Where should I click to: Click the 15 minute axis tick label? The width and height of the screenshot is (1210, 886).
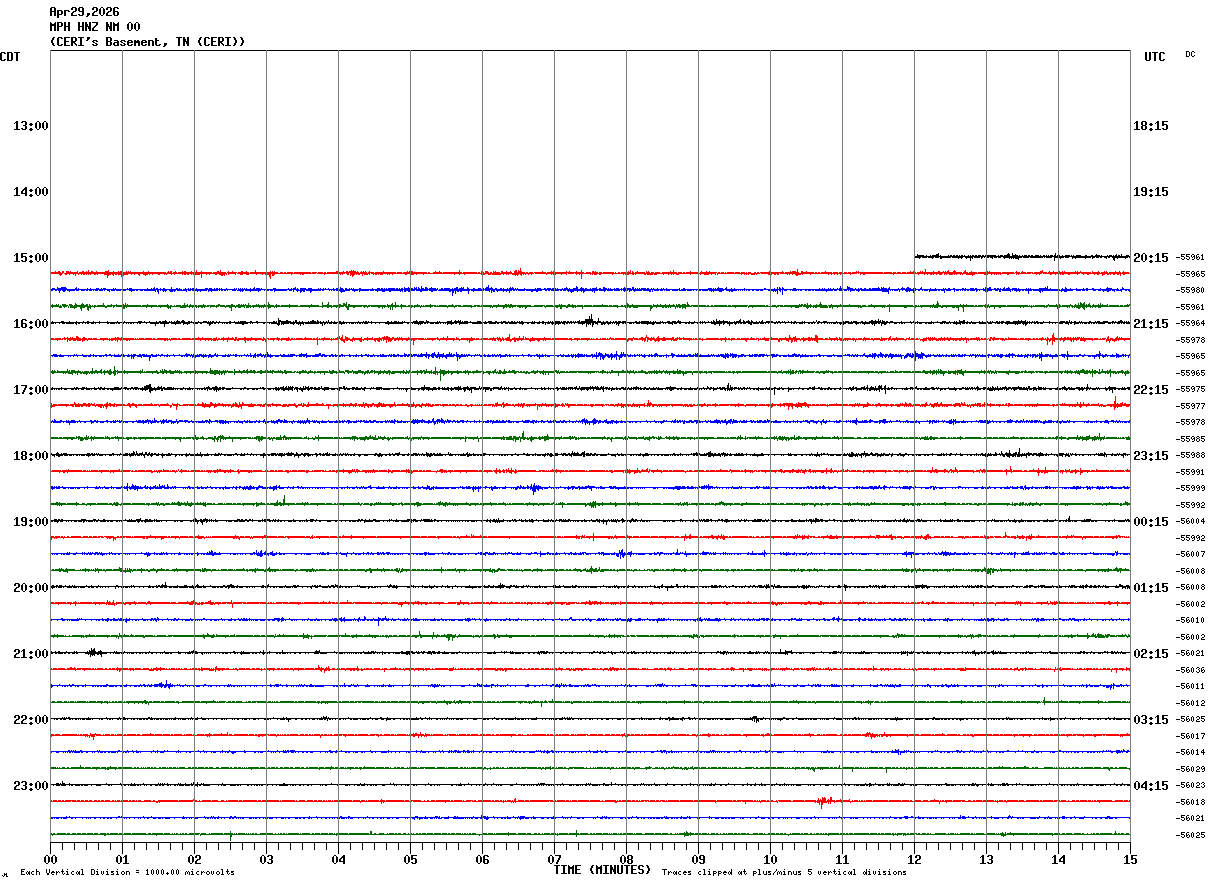(x=1130, y=859)
